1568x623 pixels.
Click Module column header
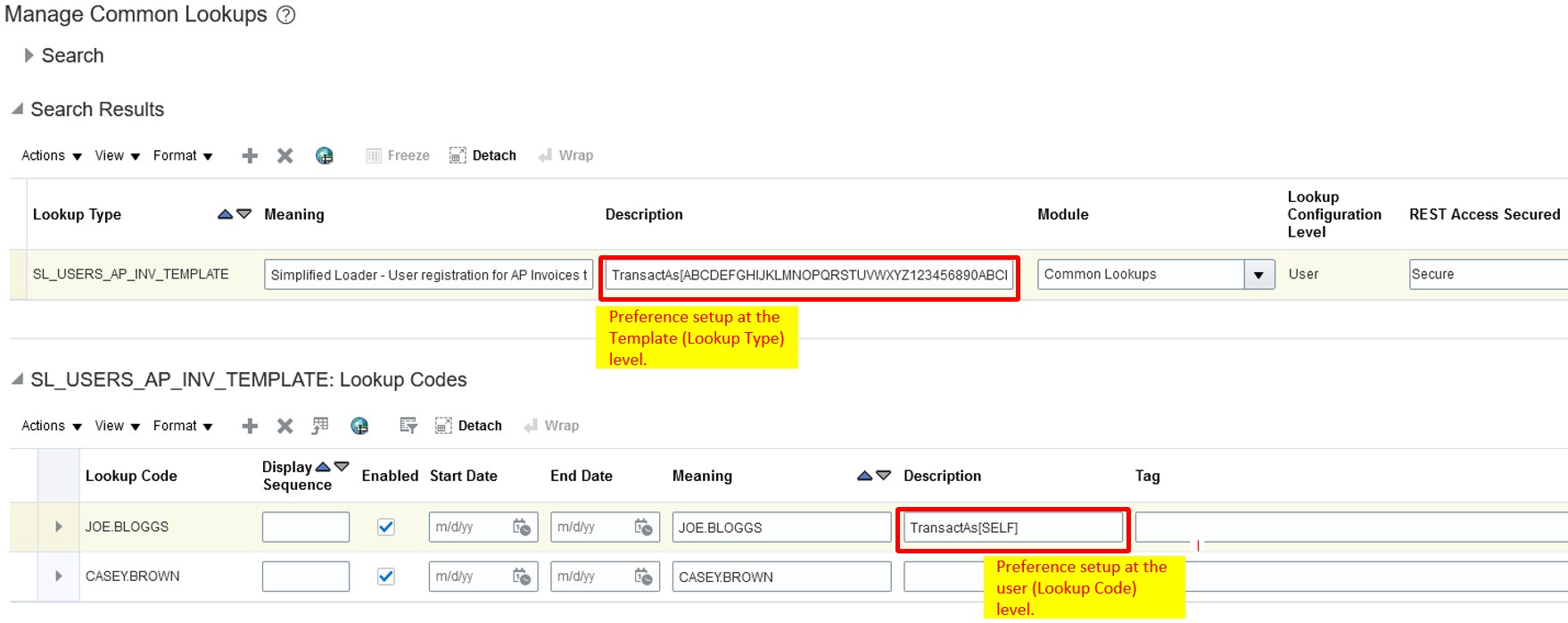coord(1063,214)
